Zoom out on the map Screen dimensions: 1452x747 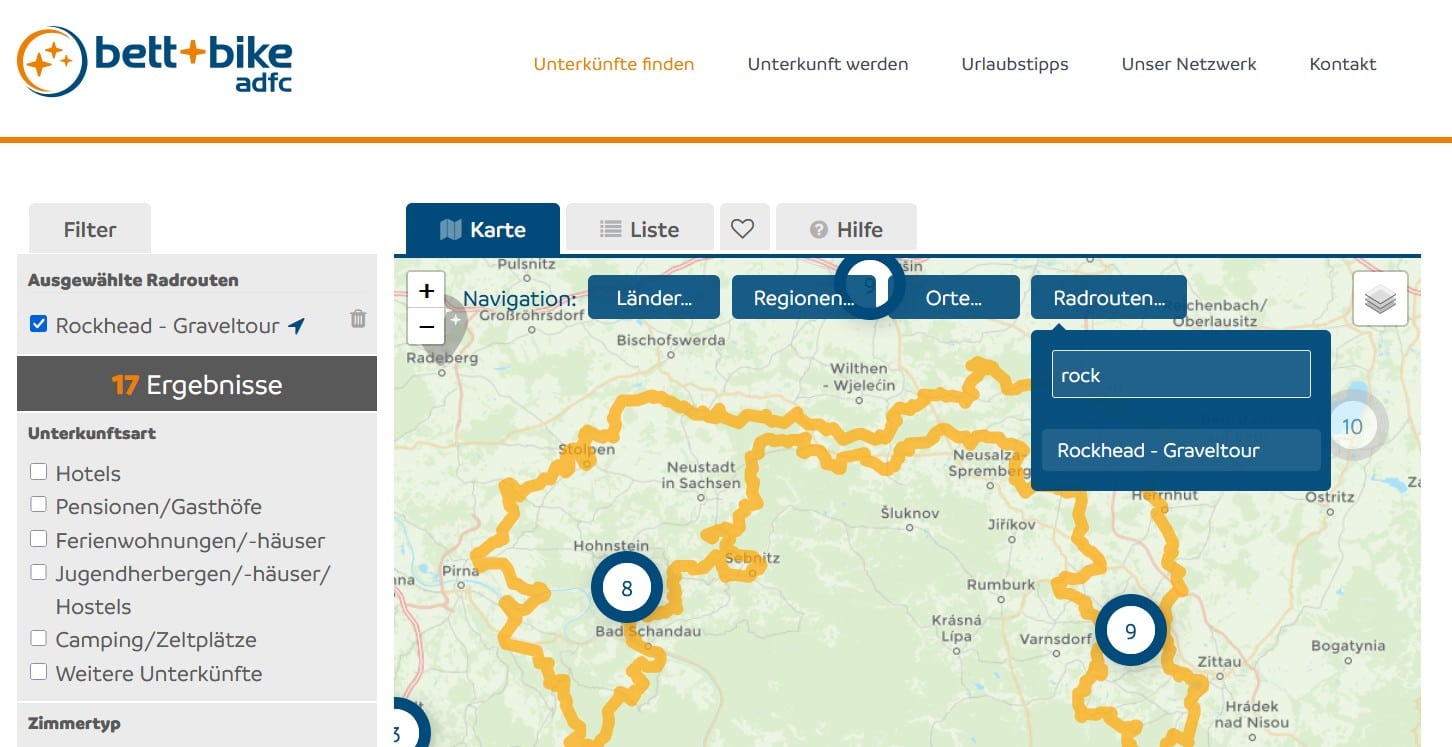click(x=426, y=326)
